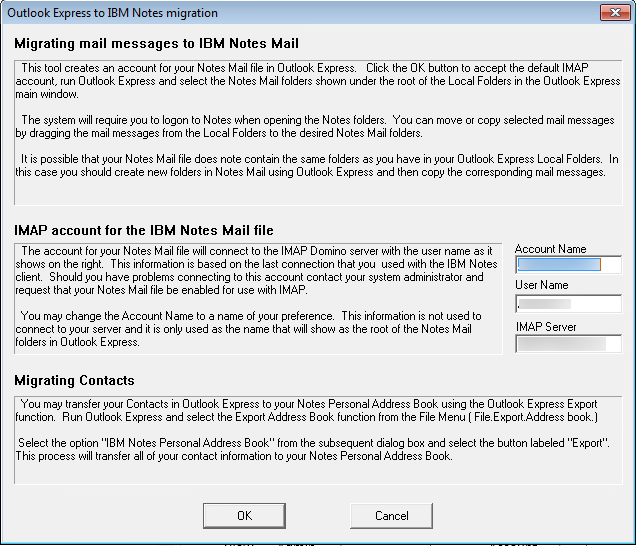Click inside the User Name field
The height and width of the screenshot is (546, 636).
[568, 304]
